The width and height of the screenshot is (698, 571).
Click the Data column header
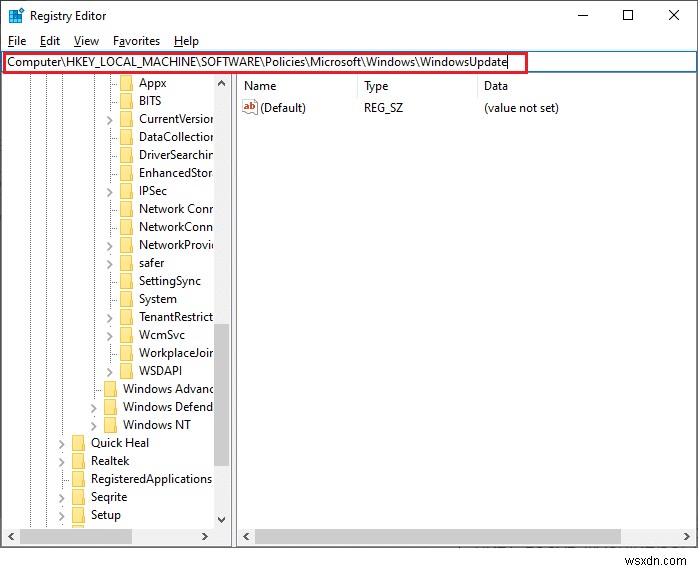[587, 86]
